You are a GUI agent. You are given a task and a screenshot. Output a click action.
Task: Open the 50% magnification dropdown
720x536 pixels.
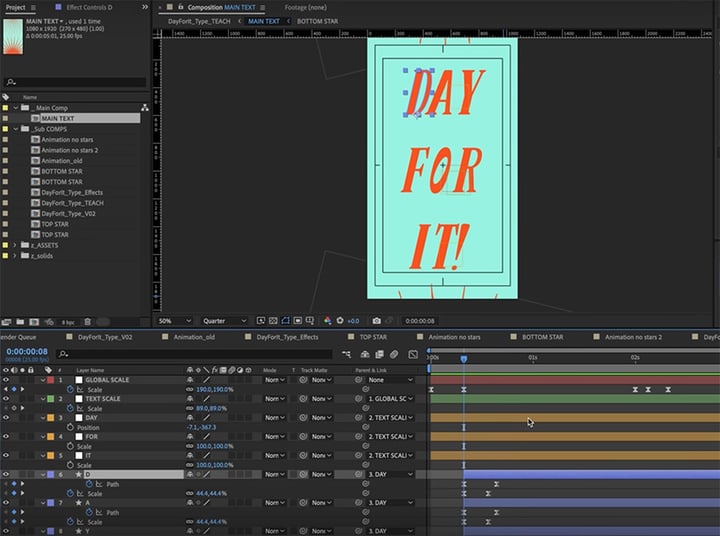tap(175, 321)
